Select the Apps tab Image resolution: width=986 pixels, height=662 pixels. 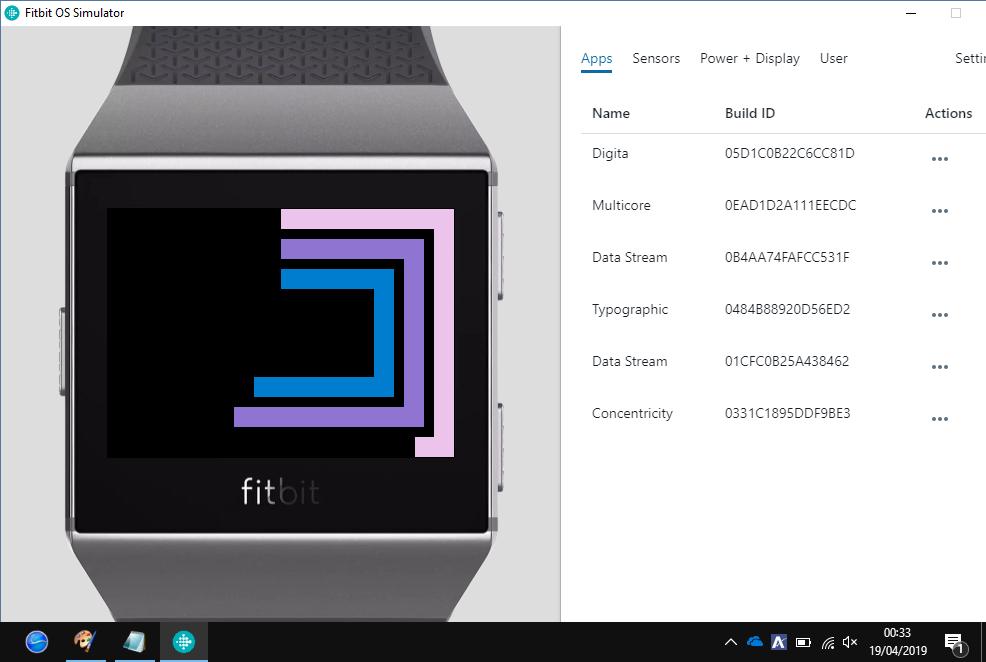pyautogui.click(x=596, y=58)
